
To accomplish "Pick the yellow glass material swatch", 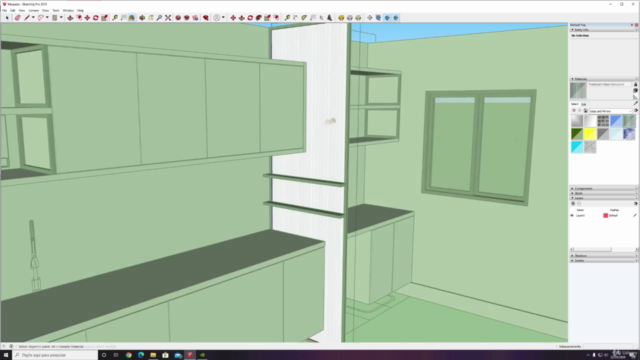I will pos(590,133).
